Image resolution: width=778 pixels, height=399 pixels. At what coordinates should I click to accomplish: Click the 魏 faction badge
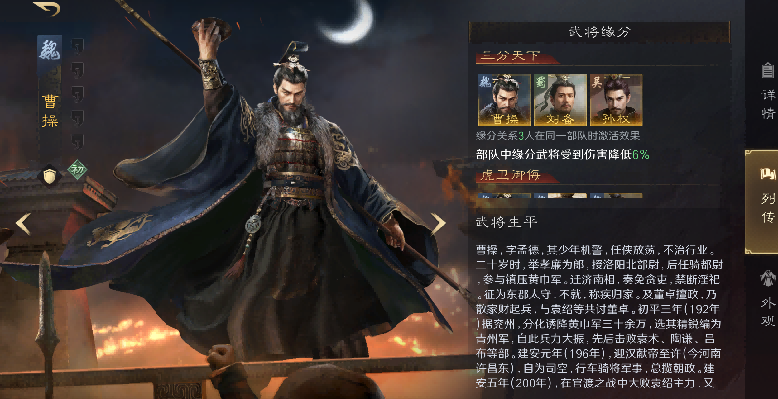[50, 51]
